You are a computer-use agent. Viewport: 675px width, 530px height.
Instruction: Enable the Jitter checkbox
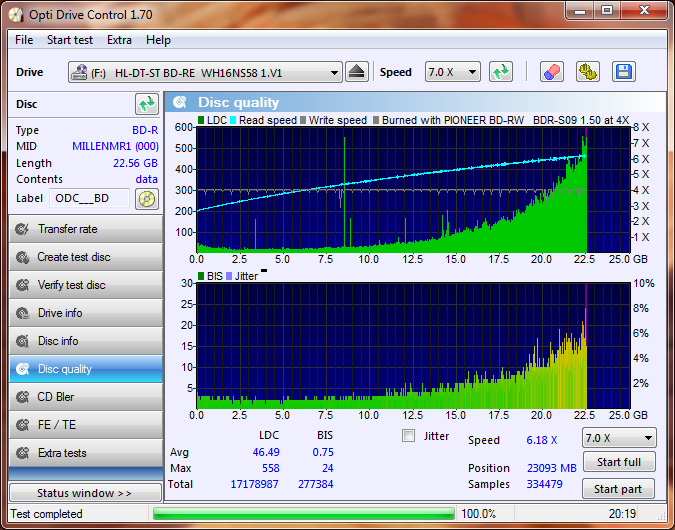click(408, 436)
